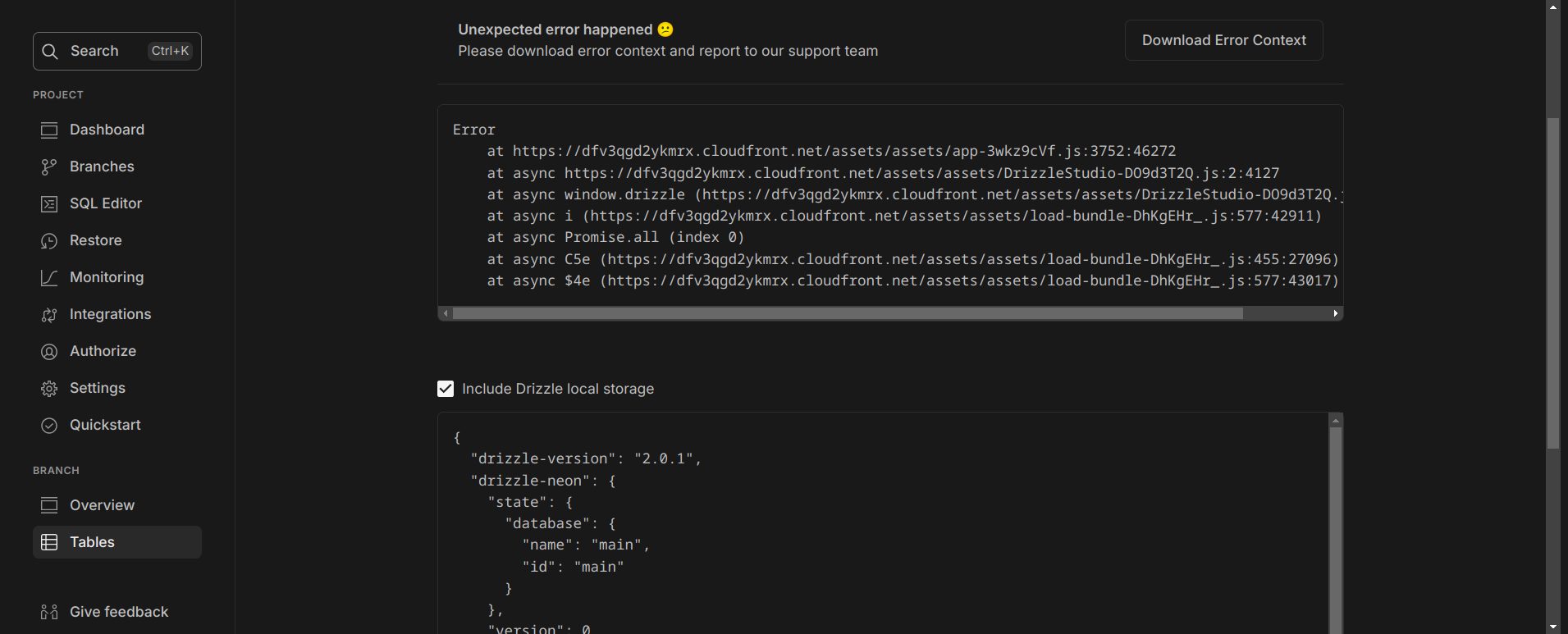
Task: Download the error context file
Action: pyautogui.click(x=1223, y=40)
